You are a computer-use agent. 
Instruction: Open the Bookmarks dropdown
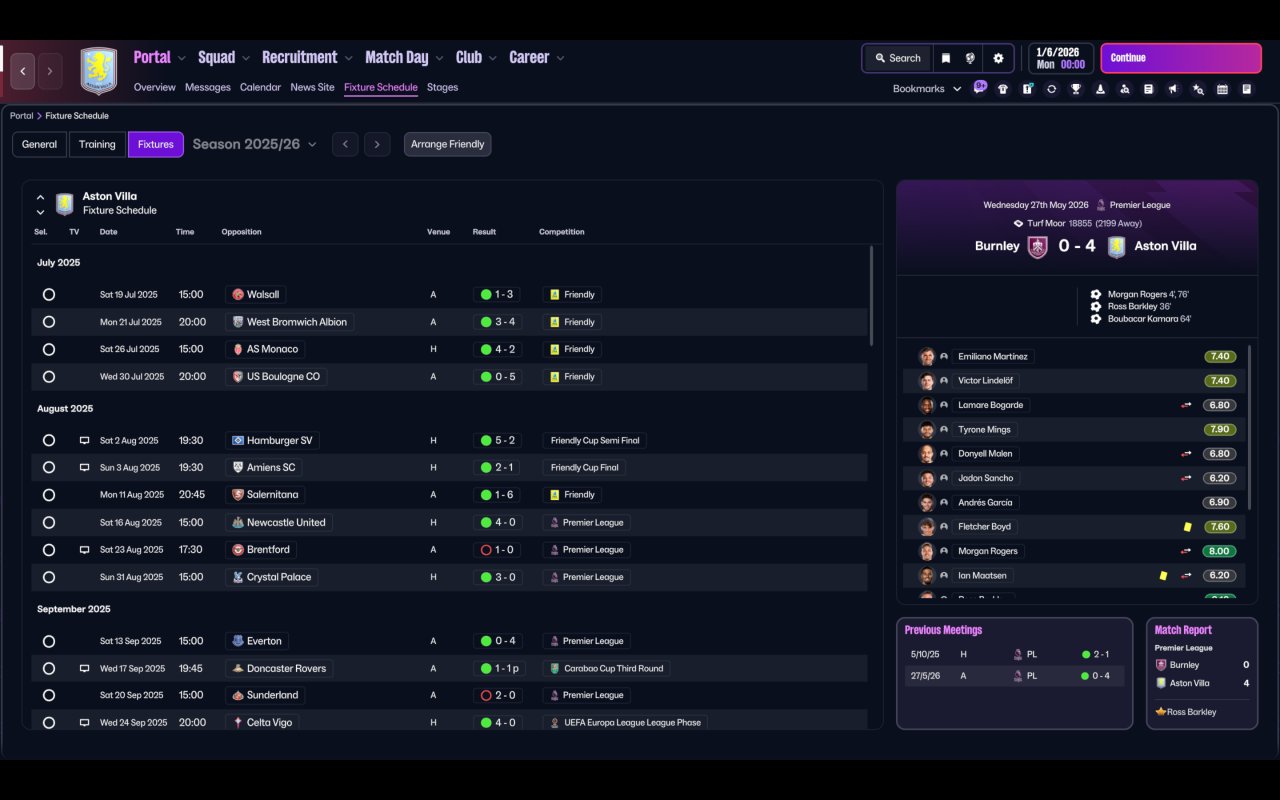tap(927, 89)
